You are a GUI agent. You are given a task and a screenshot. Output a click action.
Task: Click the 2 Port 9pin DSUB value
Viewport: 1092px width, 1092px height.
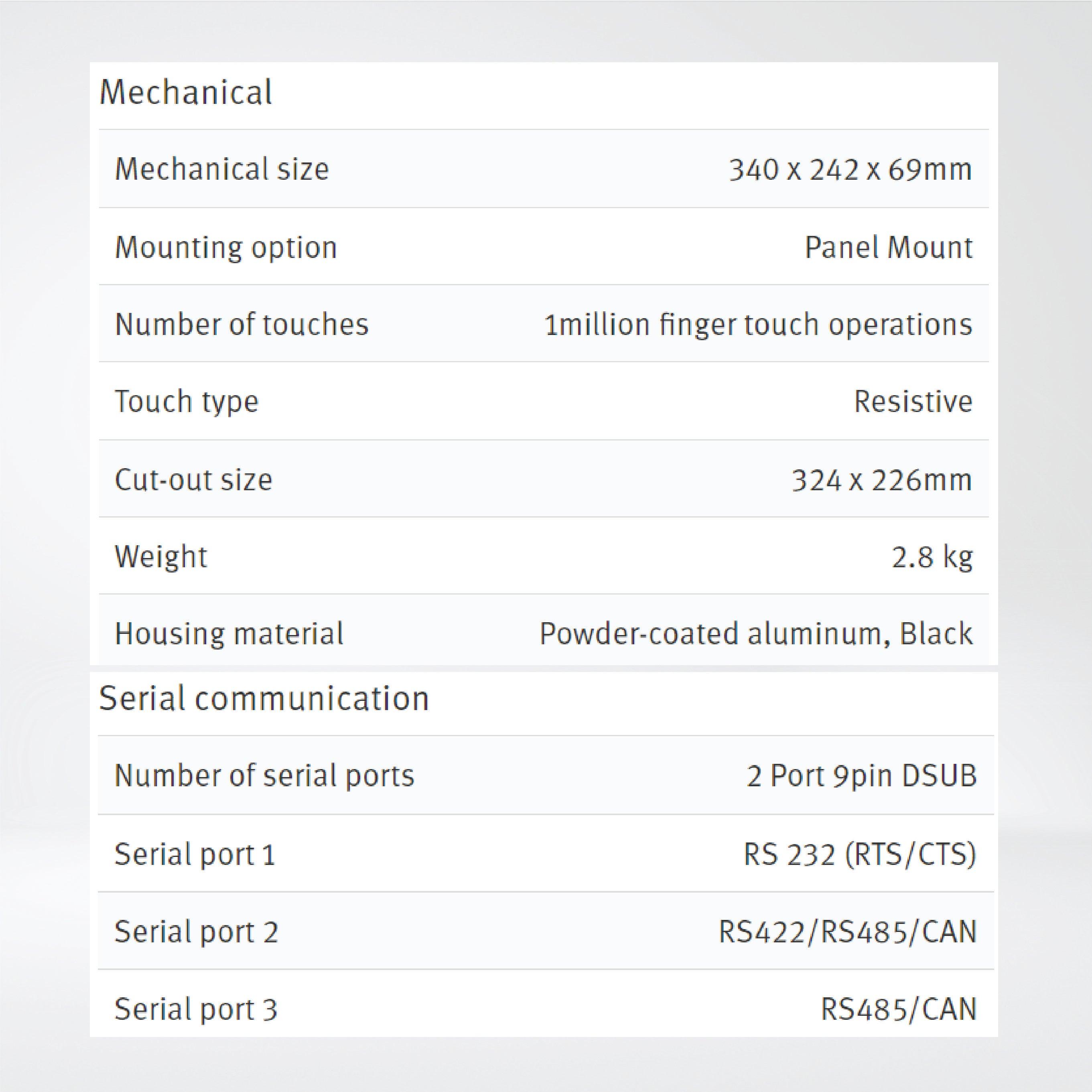(861, 775)
